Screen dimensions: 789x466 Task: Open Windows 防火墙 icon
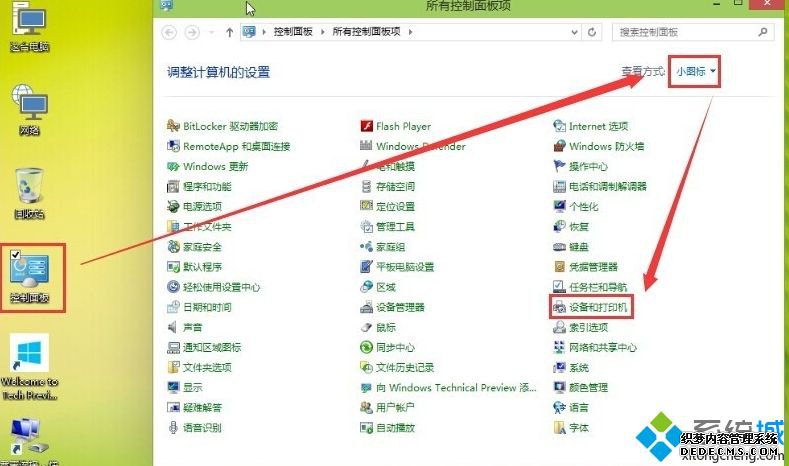point(559,146)
